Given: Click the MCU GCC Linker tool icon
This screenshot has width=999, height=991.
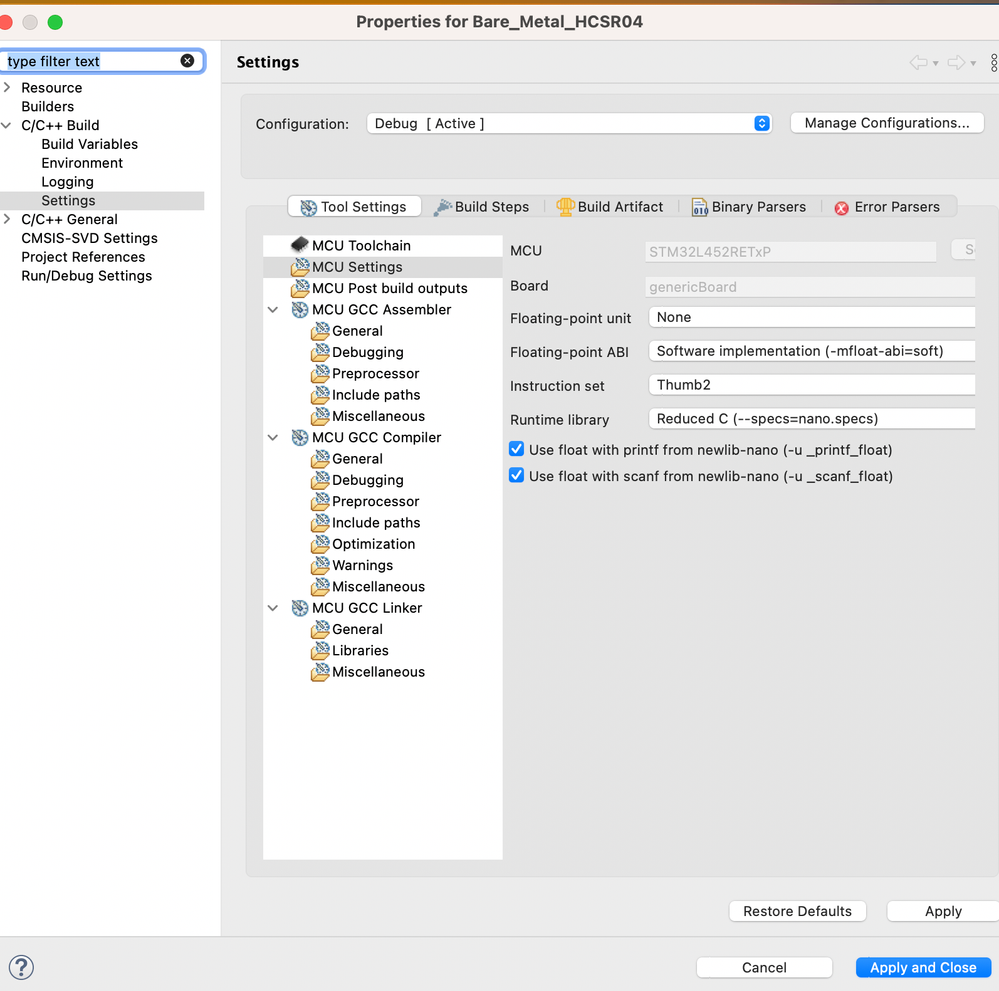Looking at the screenshot, I should tap(299, 608).
